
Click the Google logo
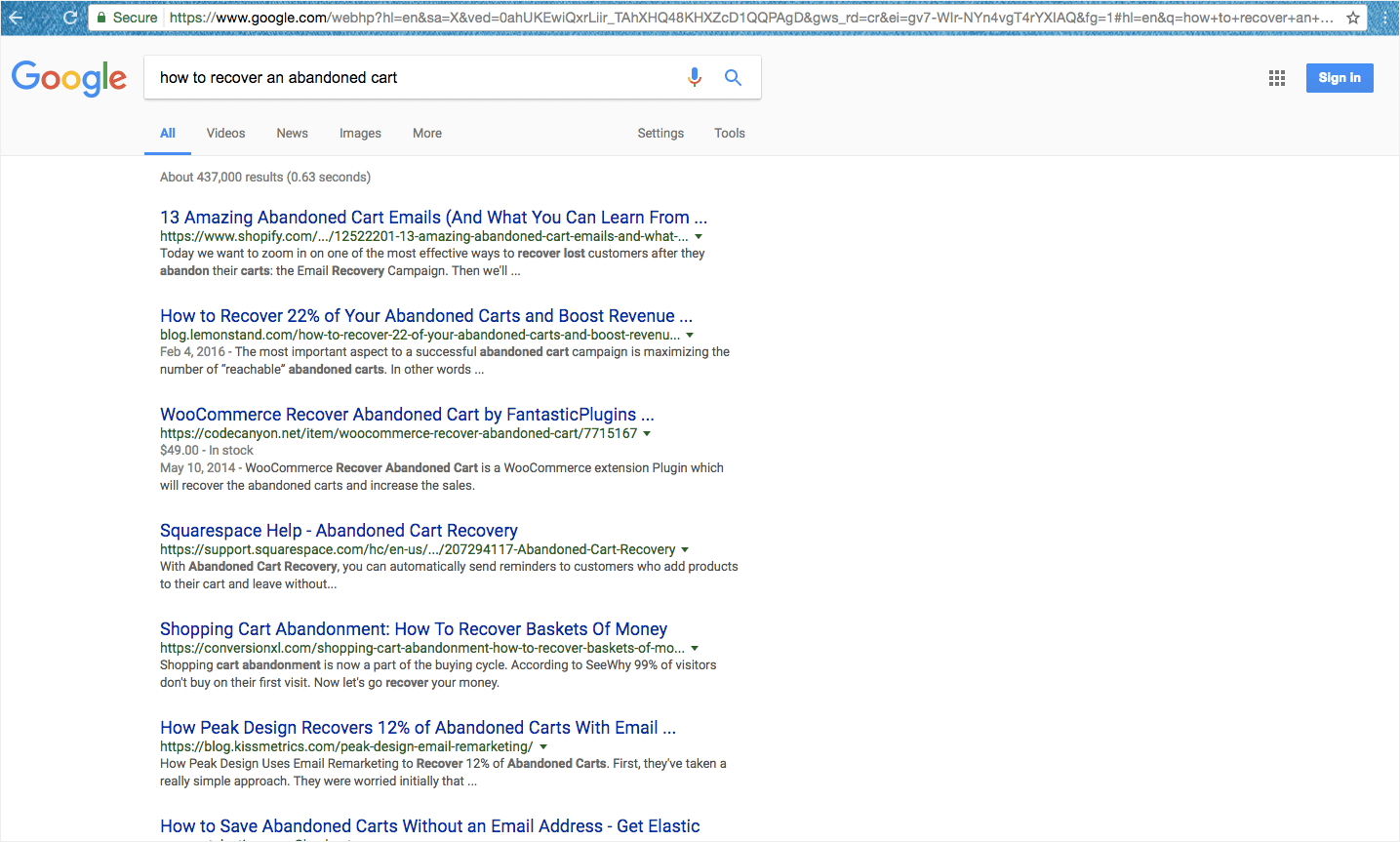(69, 78)
